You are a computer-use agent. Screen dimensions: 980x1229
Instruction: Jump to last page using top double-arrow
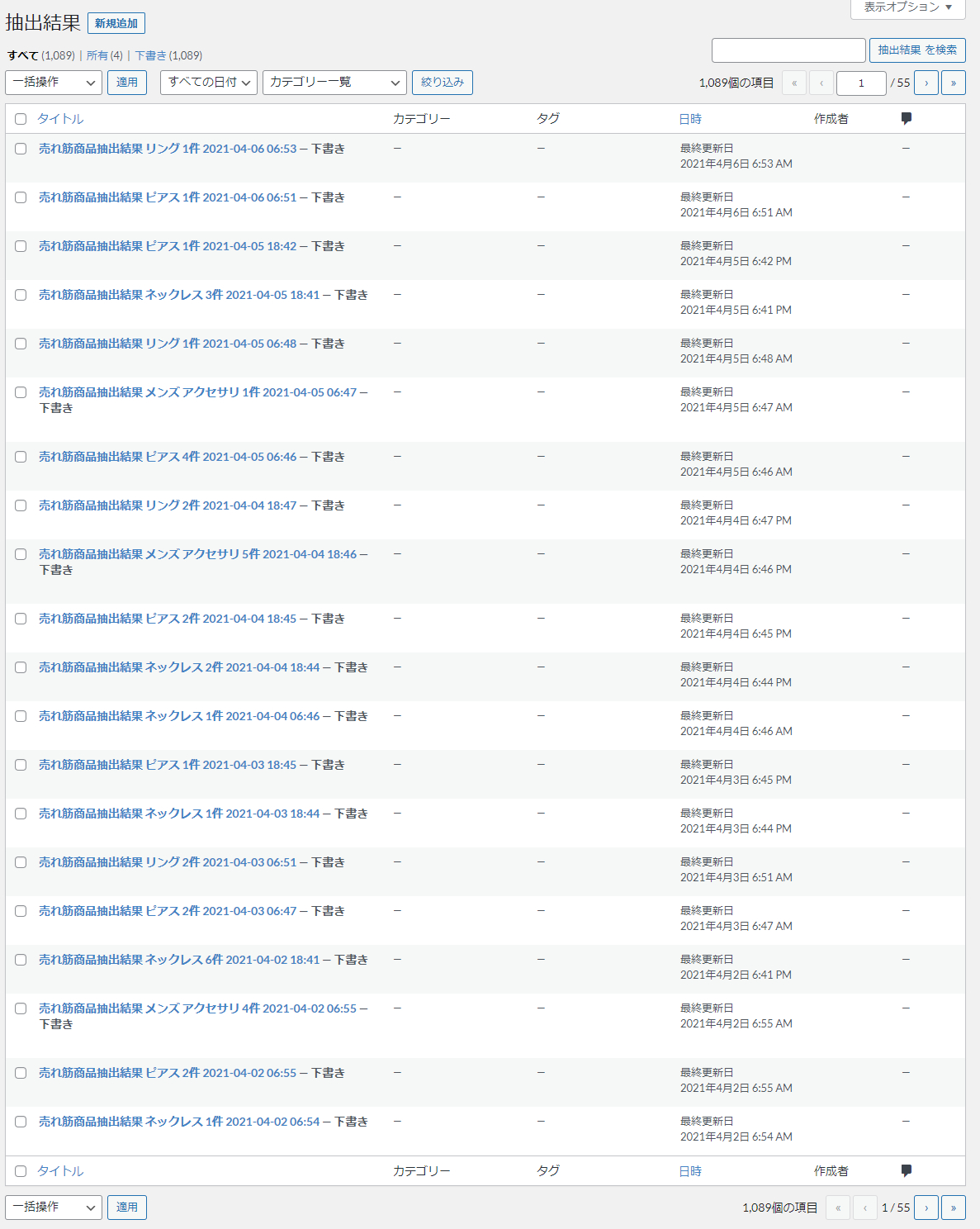point(954,83)
